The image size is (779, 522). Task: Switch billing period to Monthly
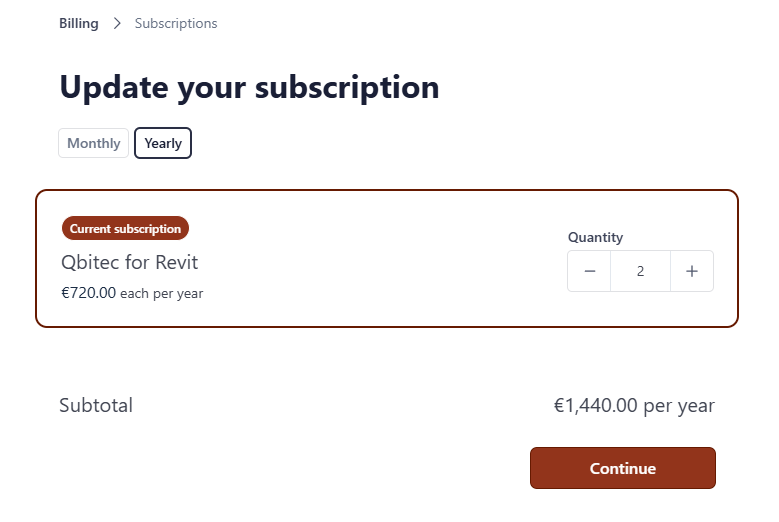pyautogui.click(x=94, y=143)
